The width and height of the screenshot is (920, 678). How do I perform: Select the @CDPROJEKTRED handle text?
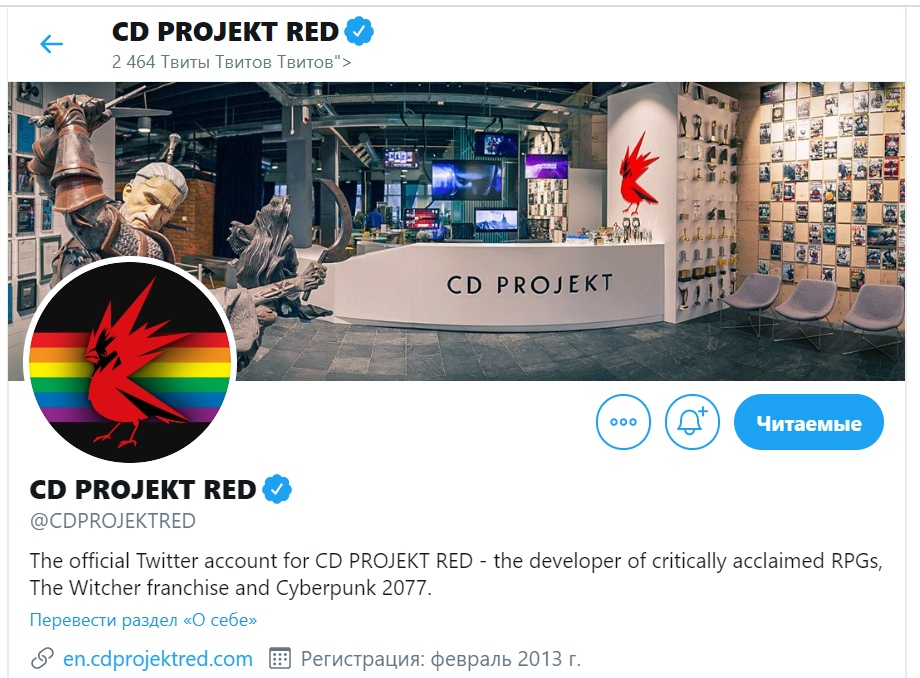(113, 521)
